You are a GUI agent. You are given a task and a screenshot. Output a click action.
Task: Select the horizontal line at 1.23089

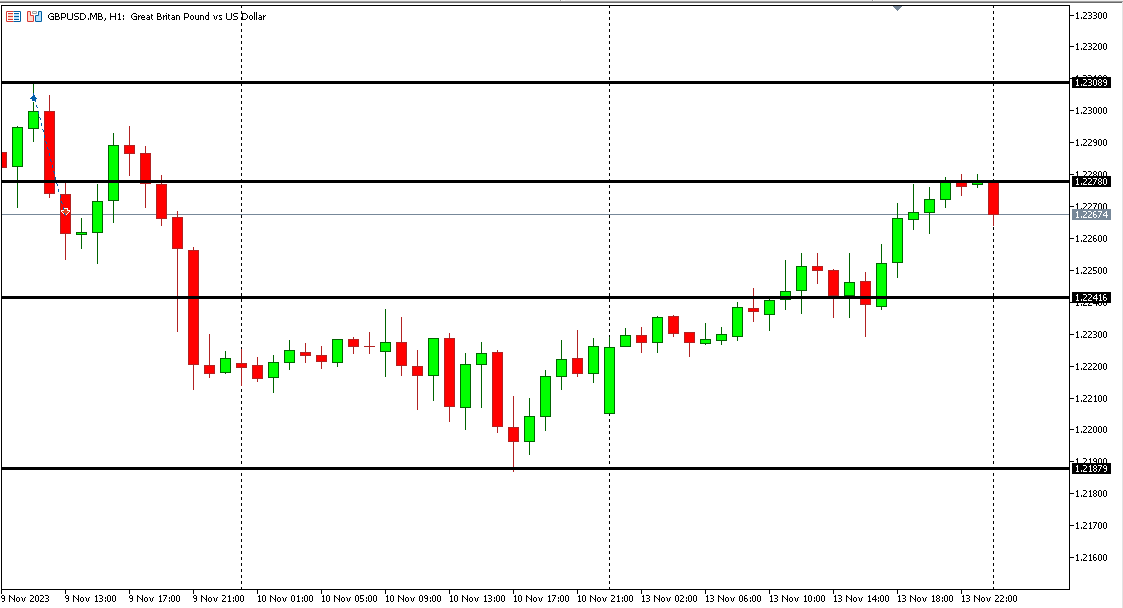[535, 82]
